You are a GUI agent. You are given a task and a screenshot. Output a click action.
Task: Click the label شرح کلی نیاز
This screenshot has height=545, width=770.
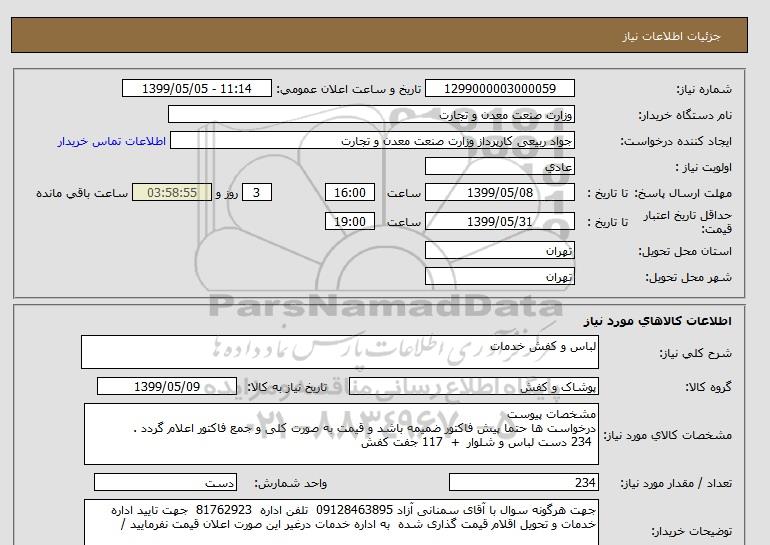(695, 353)
